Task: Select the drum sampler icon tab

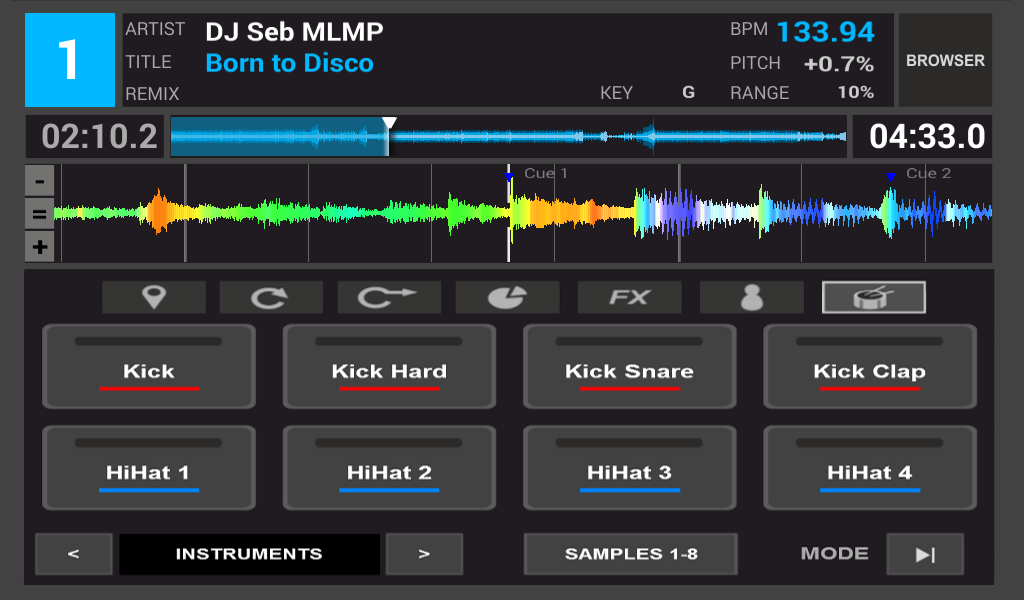Action: (873, 297)
